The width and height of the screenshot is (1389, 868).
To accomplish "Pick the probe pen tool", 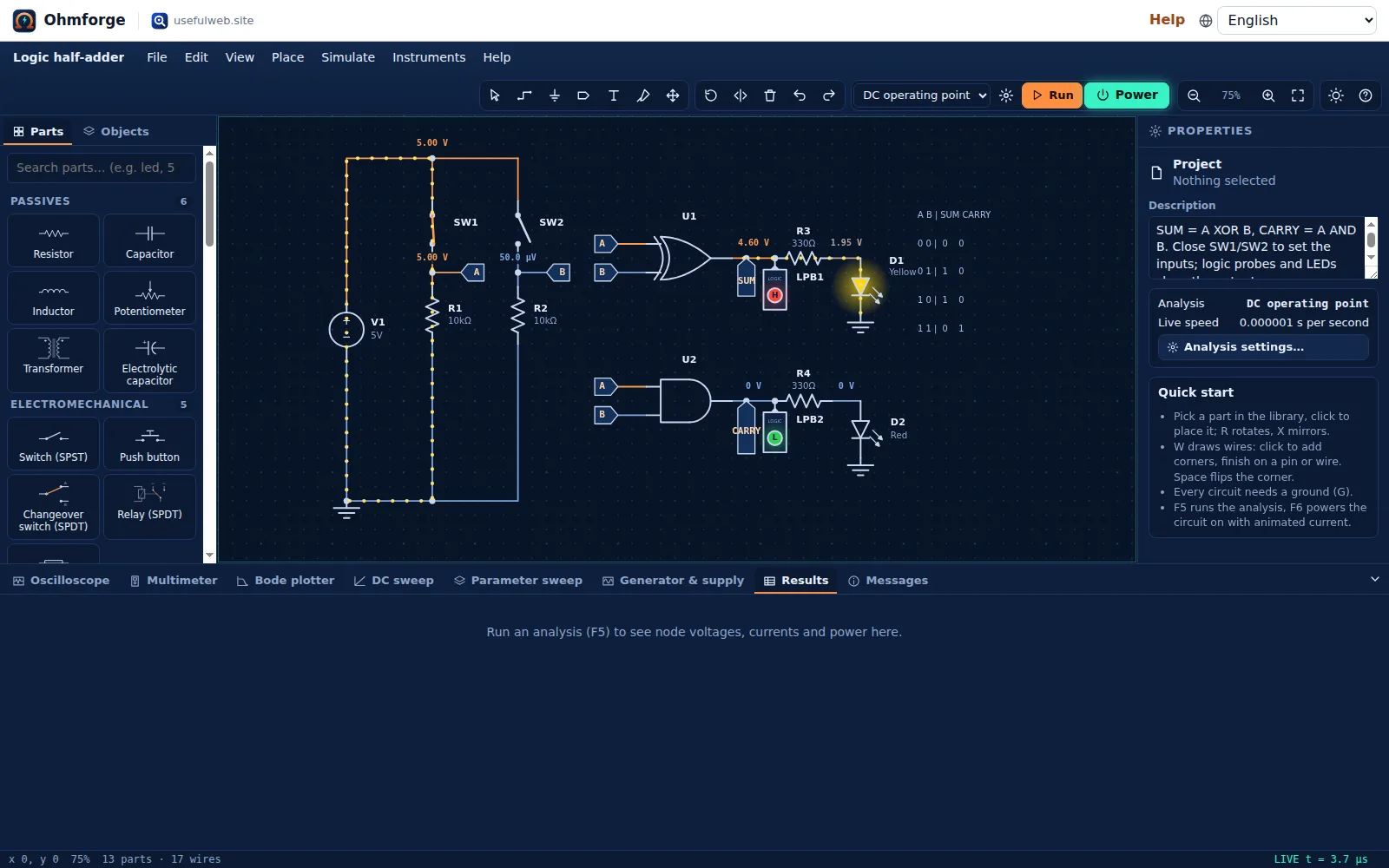I will [642, 95].
